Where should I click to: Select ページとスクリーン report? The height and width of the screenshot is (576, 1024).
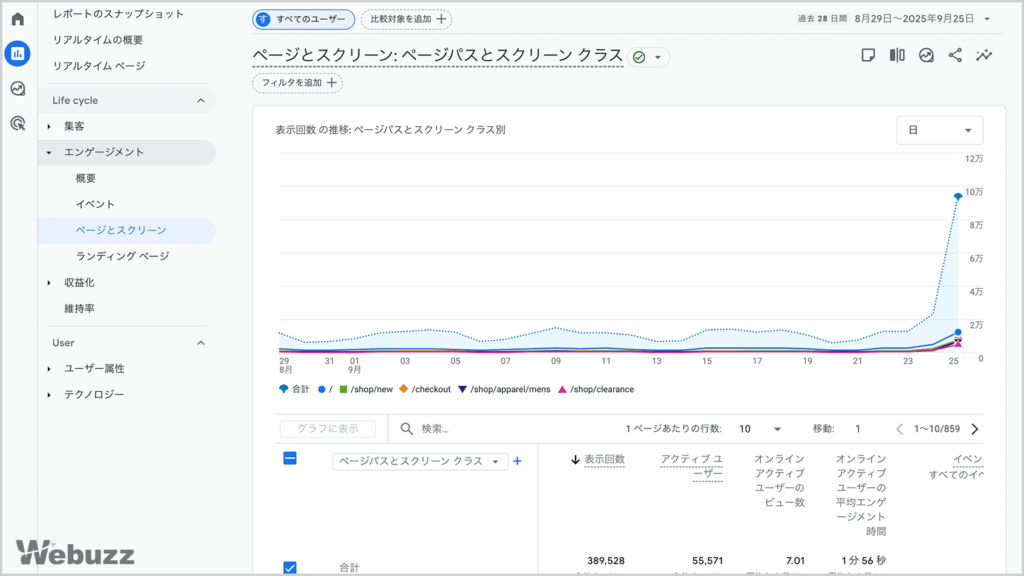point(127,231)
